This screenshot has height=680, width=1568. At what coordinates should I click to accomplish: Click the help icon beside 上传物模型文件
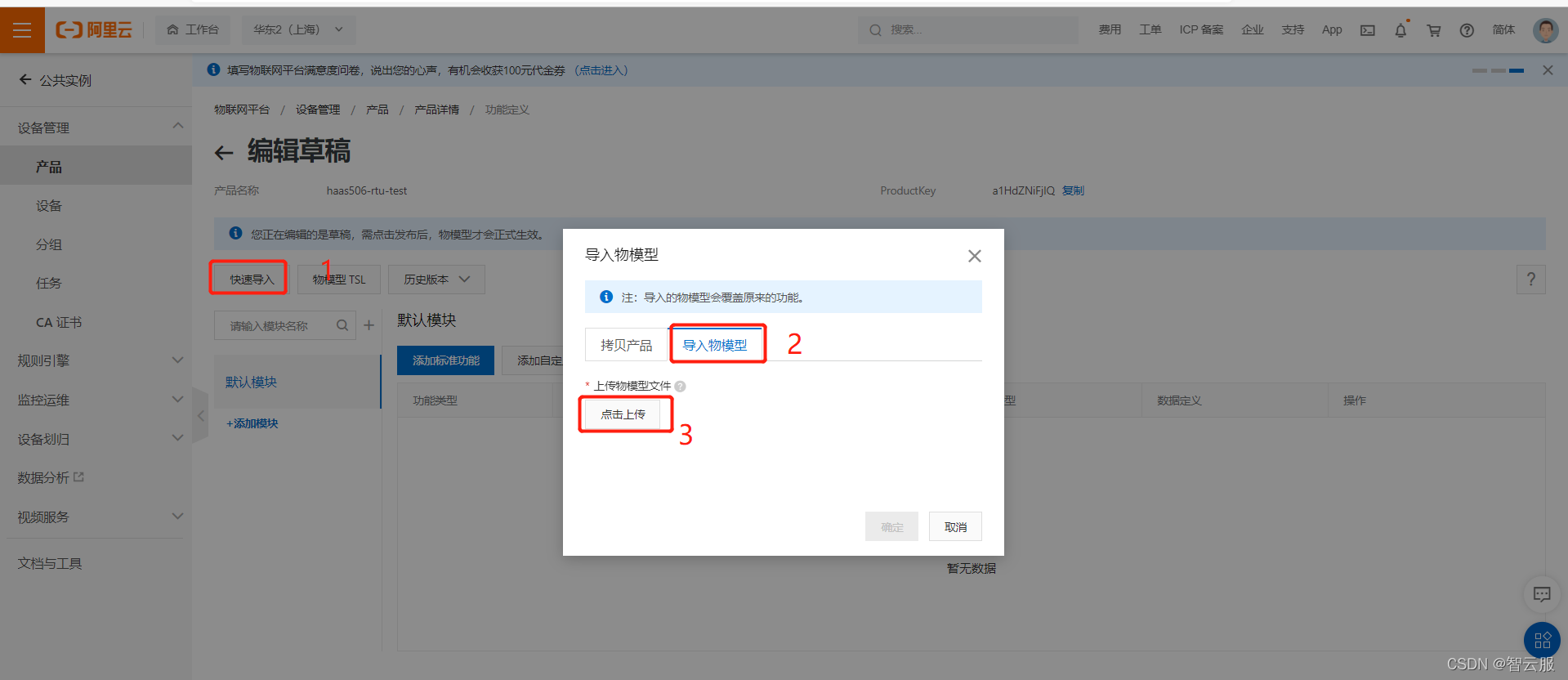[680, 387]
